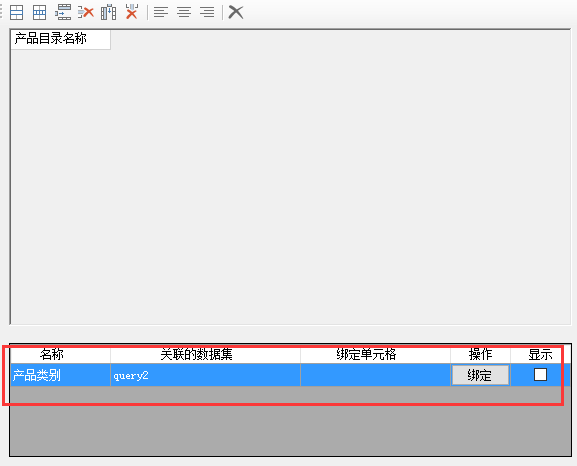Align text left using the toolbar
This screenshot has height=466, width=577.
(161, 12)
